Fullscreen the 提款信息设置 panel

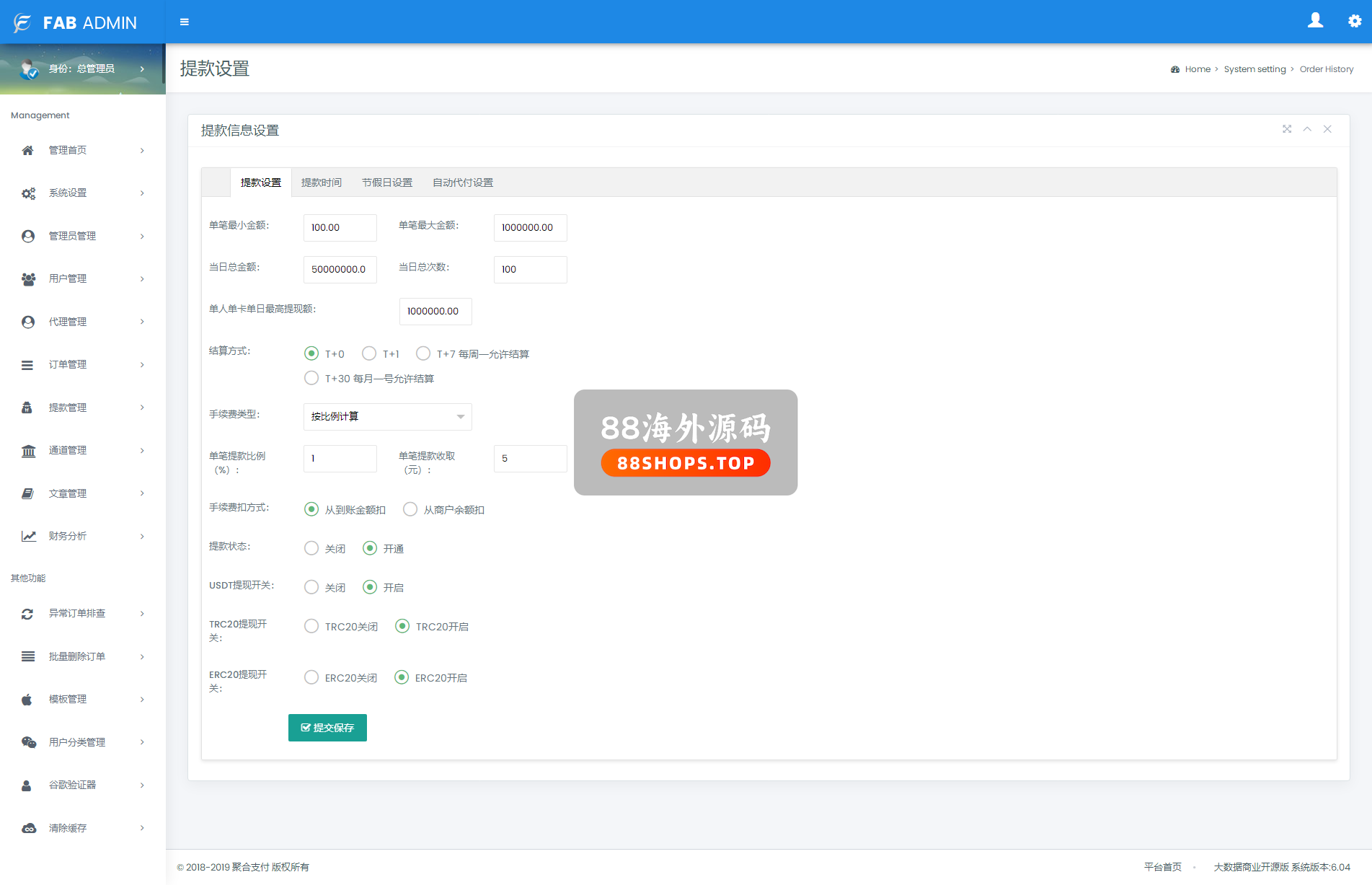pos(1287,129)
